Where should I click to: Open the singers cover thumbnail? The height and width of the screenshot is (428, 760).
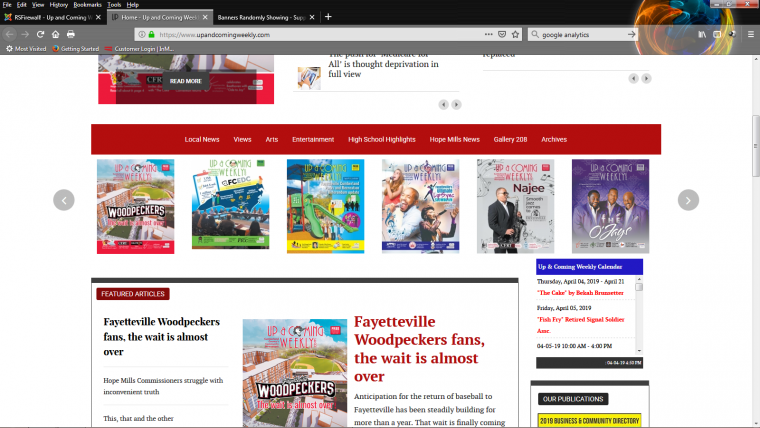point(421,206)
